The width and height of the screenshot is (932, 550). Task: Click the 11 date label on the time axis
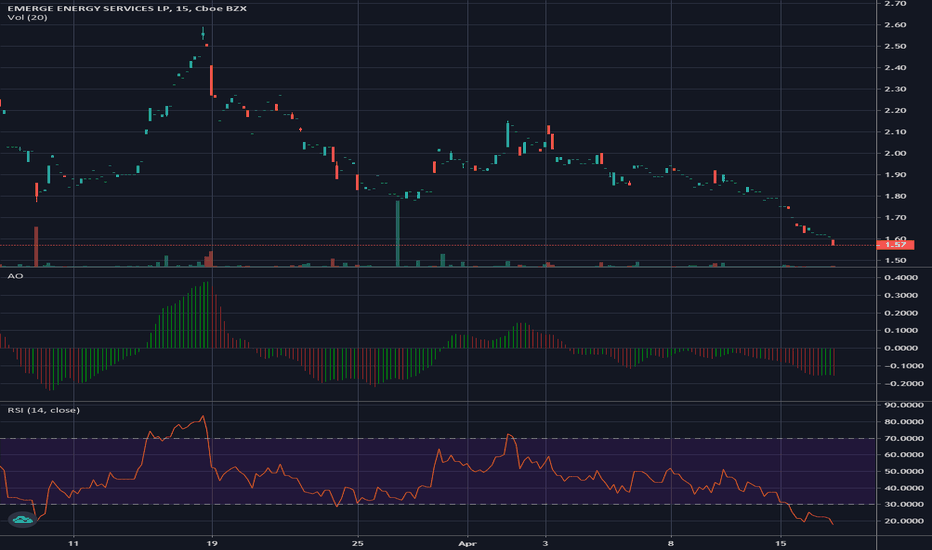click(73, 543)
